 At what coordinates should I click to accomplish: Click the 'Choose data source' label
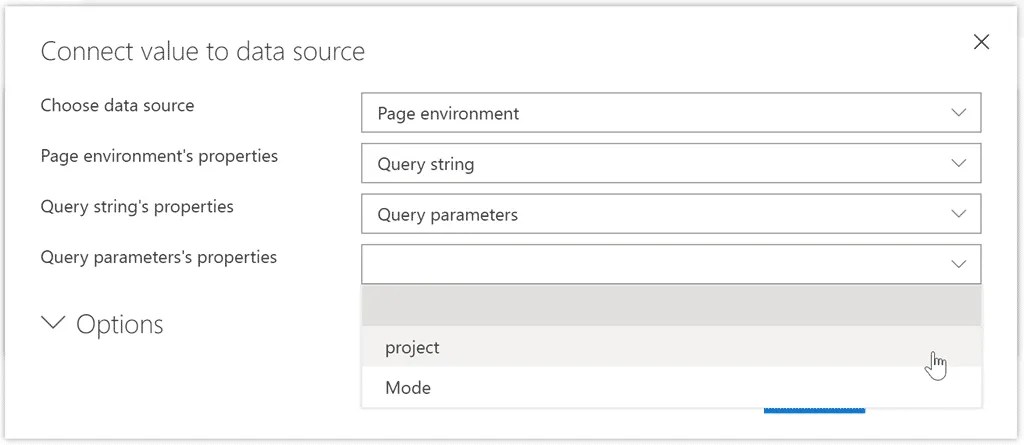point(117,105)
